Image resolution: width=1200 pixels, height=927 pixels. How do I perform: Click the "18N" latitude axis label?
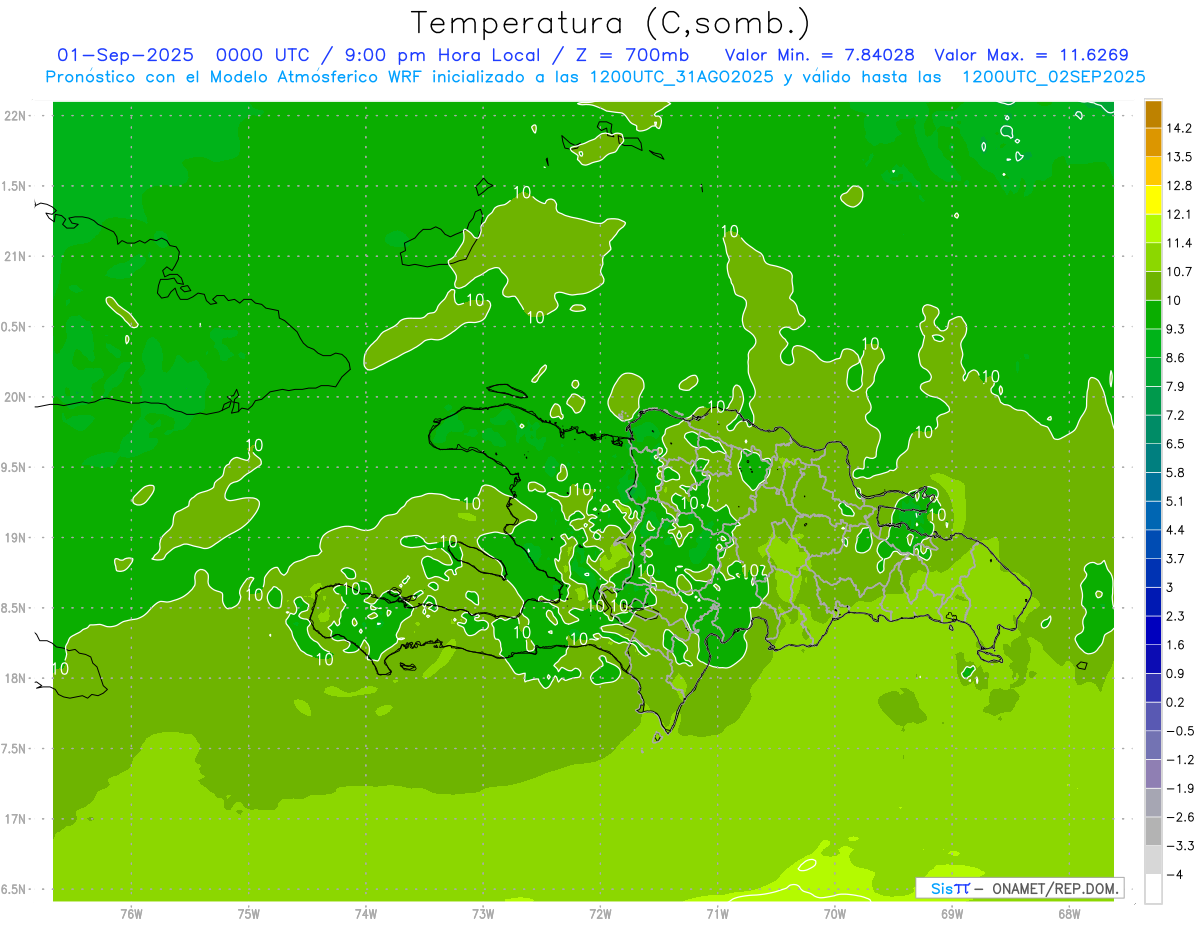[x=17, y=679]
